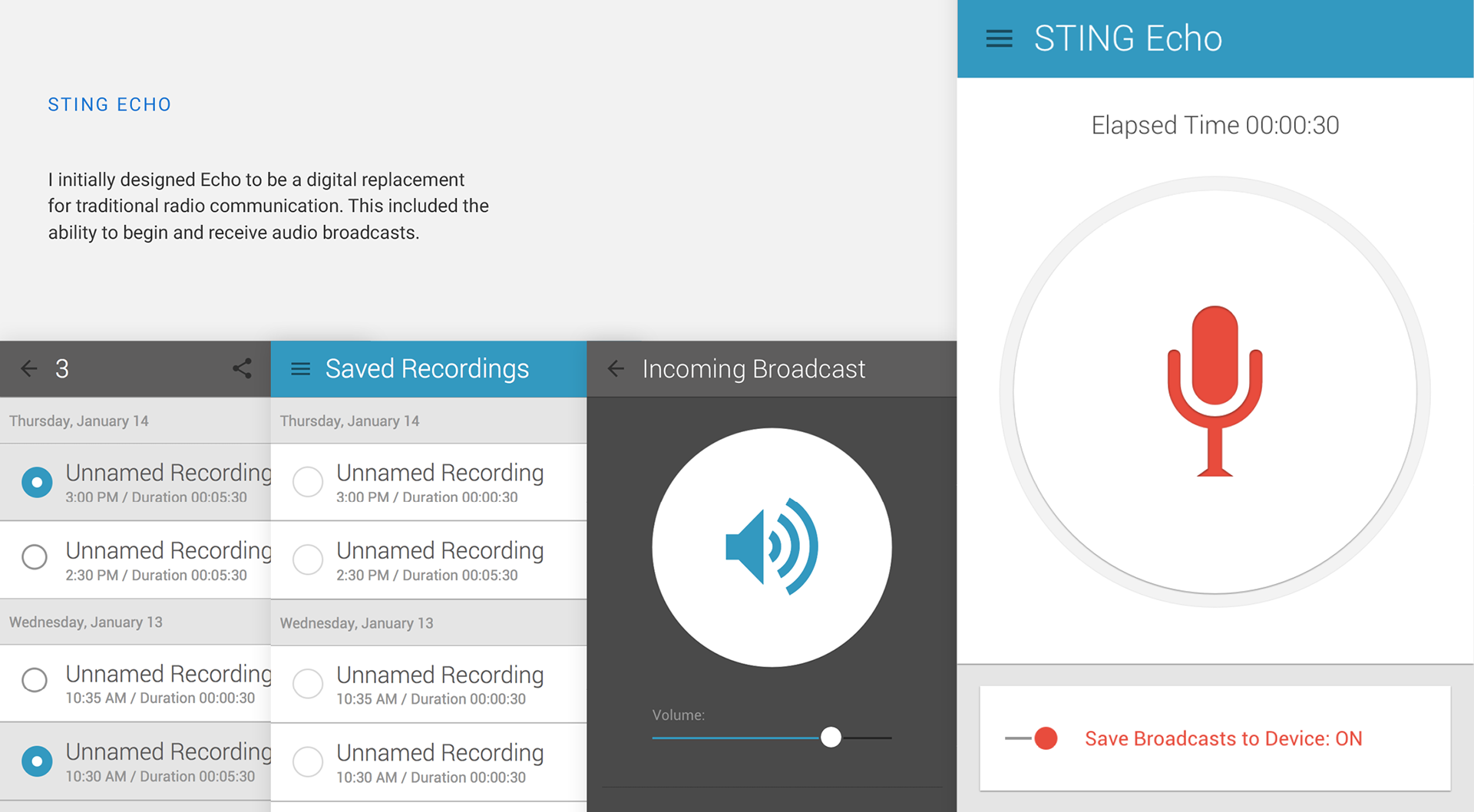The height and width of the screenshot is (812, 1474).
Task: Click the Thursday, January 14 header in Saved Recordings
Action: [350, 421]
